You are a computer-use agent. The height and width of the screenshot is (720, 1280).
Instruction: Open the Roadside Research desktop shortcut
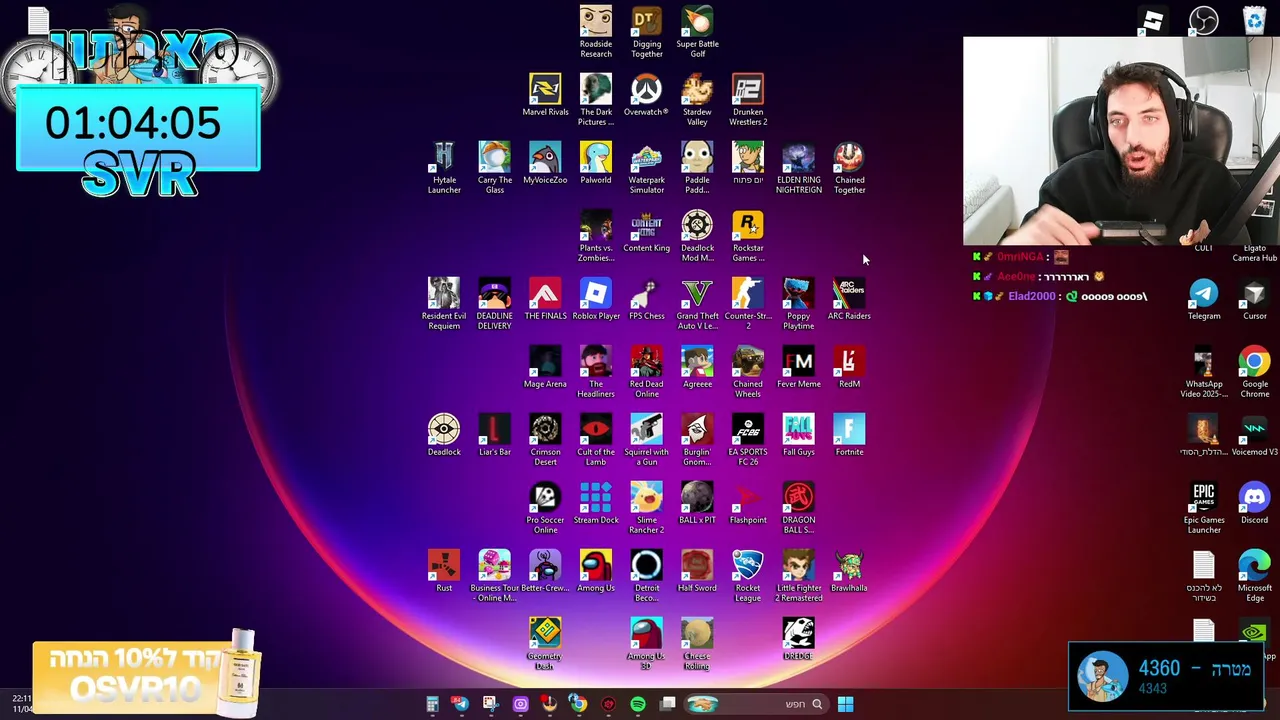(596, 31)
